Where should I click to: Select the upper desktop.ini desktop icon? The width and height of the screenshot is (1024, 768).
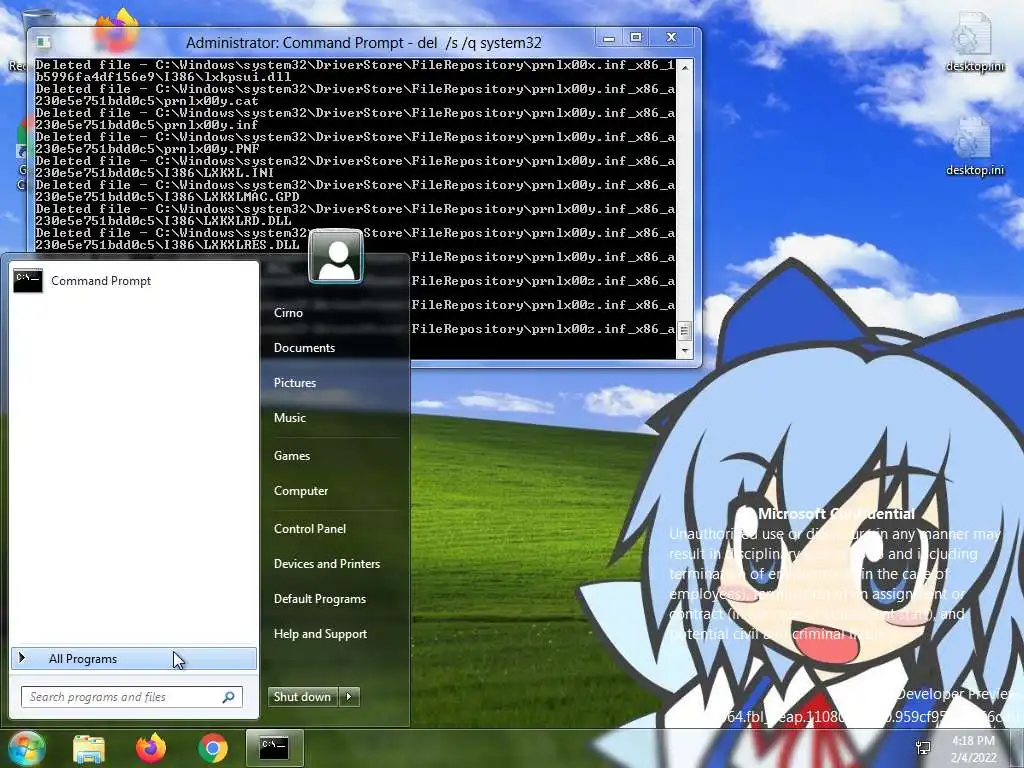click(974, 42)
